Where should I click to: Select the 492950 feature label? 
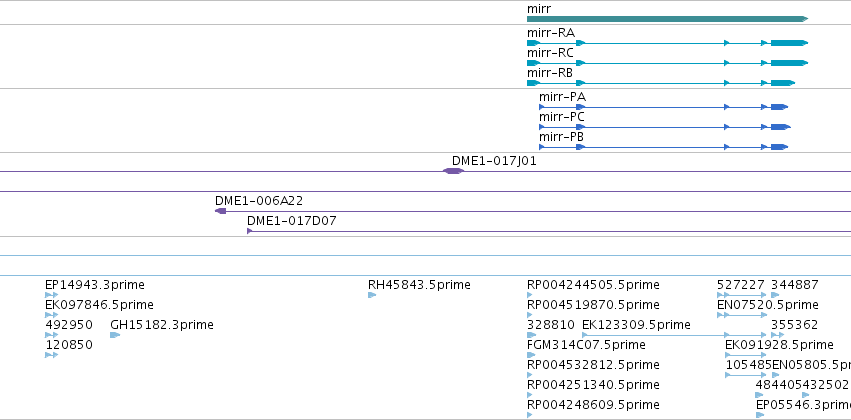(69, 325)
